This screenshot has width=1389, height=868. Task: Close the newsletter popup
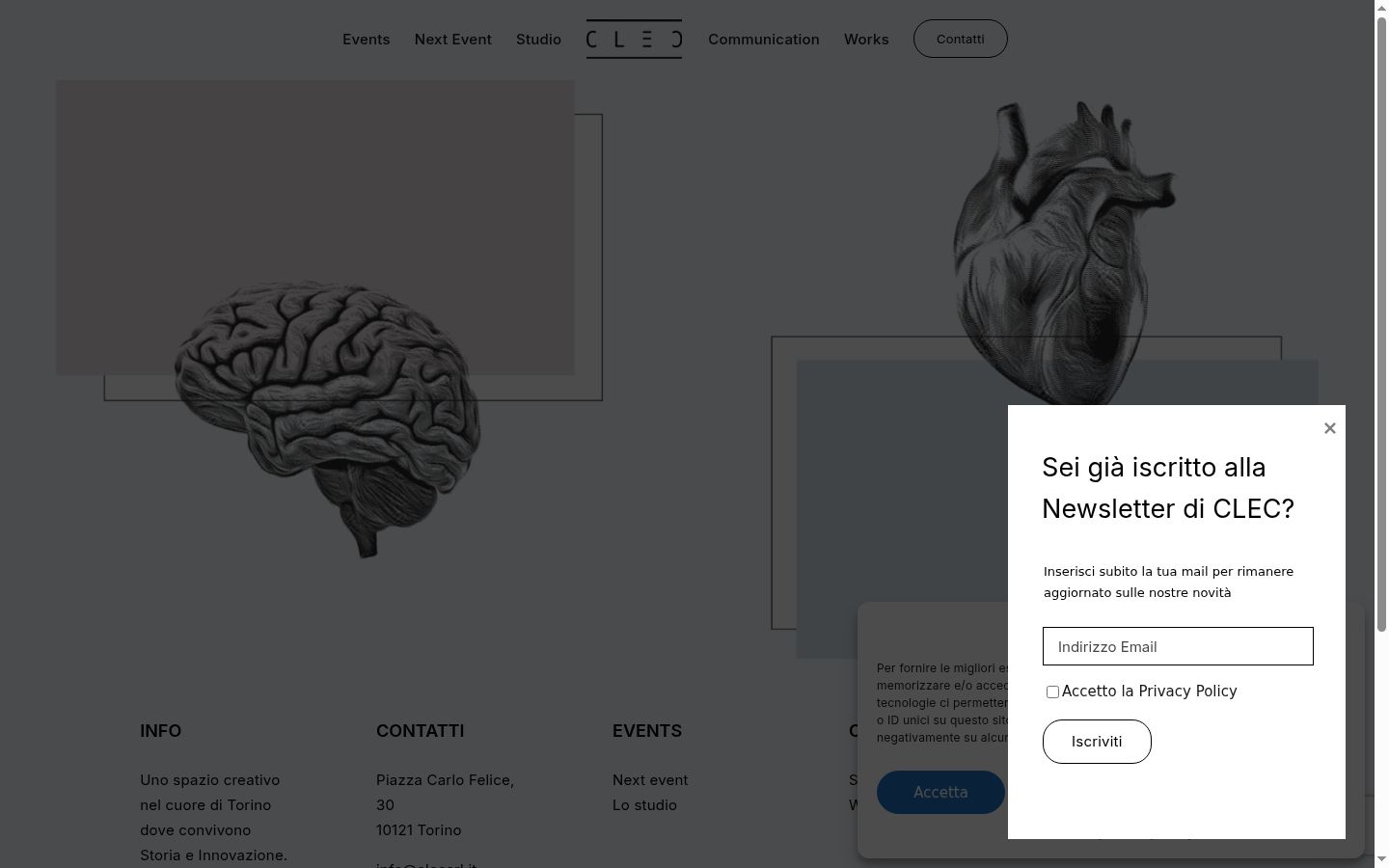[1330, 428]
